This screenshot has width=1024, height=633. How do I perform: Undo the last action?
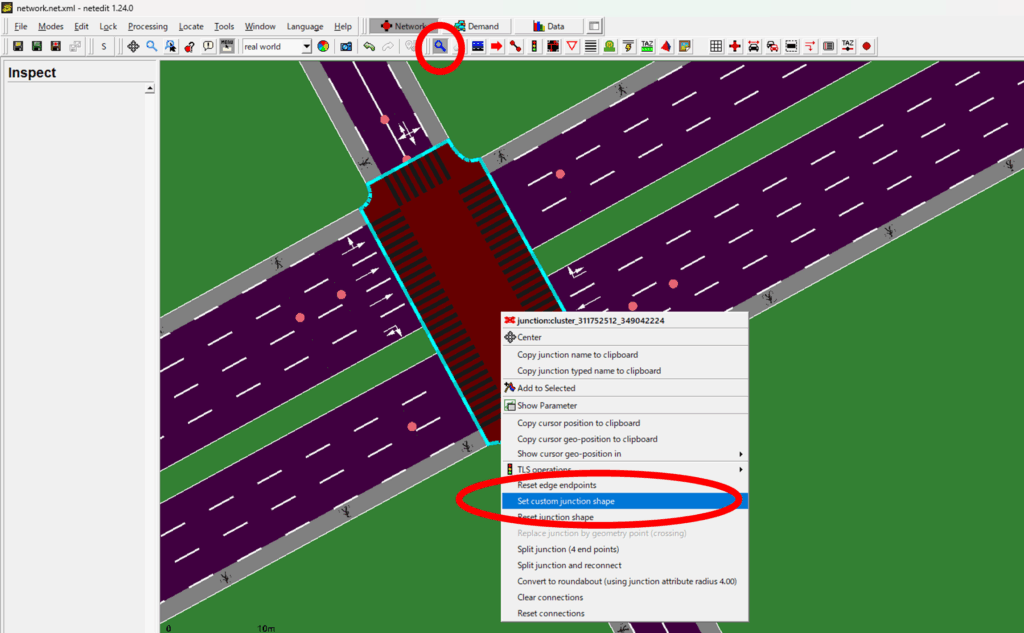coord(370,46)
